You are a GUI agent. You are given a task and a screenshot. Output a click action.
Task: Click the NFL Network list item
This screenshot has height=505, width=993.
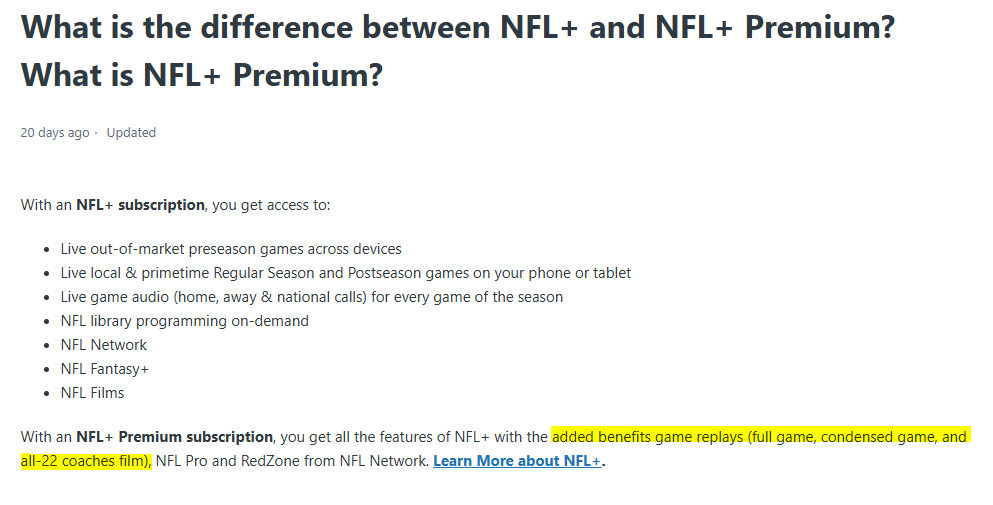point(104,345)
